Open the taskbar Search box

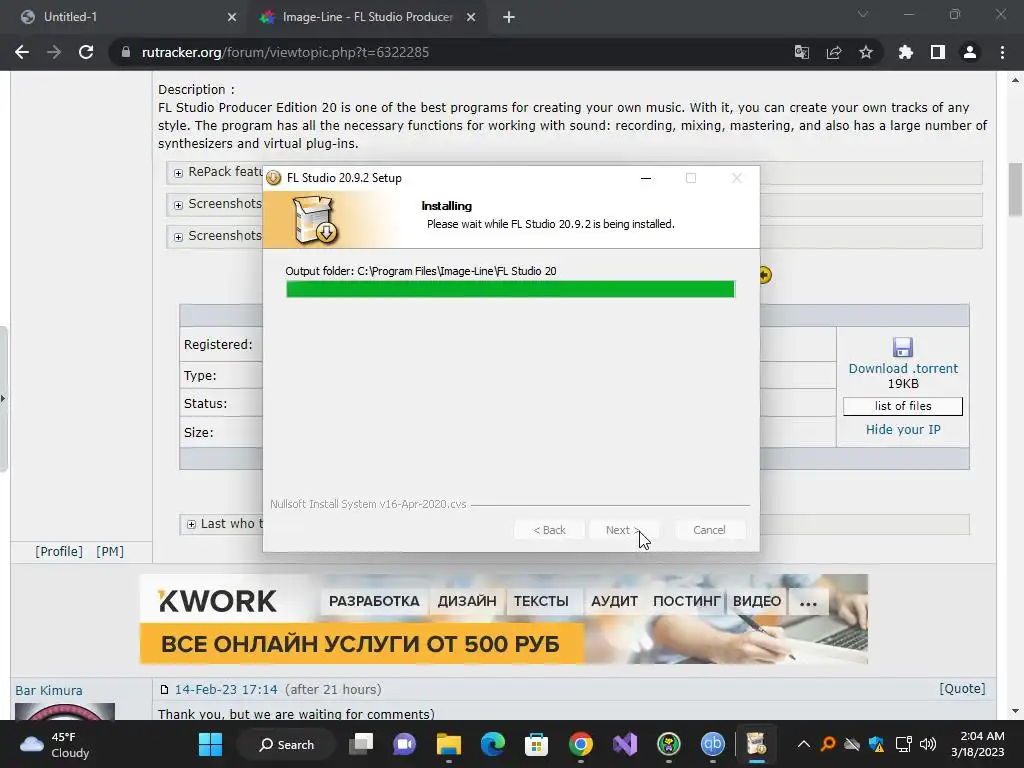[x=287, y=744]
